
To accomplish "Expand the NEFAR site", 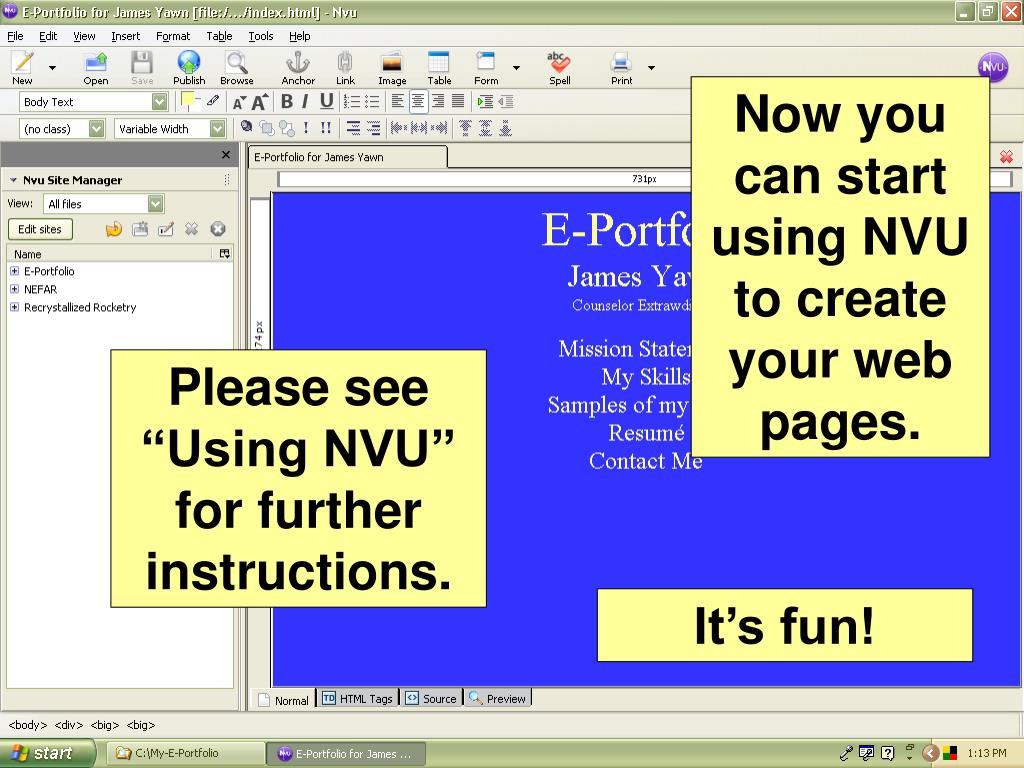I will point(14,289).
